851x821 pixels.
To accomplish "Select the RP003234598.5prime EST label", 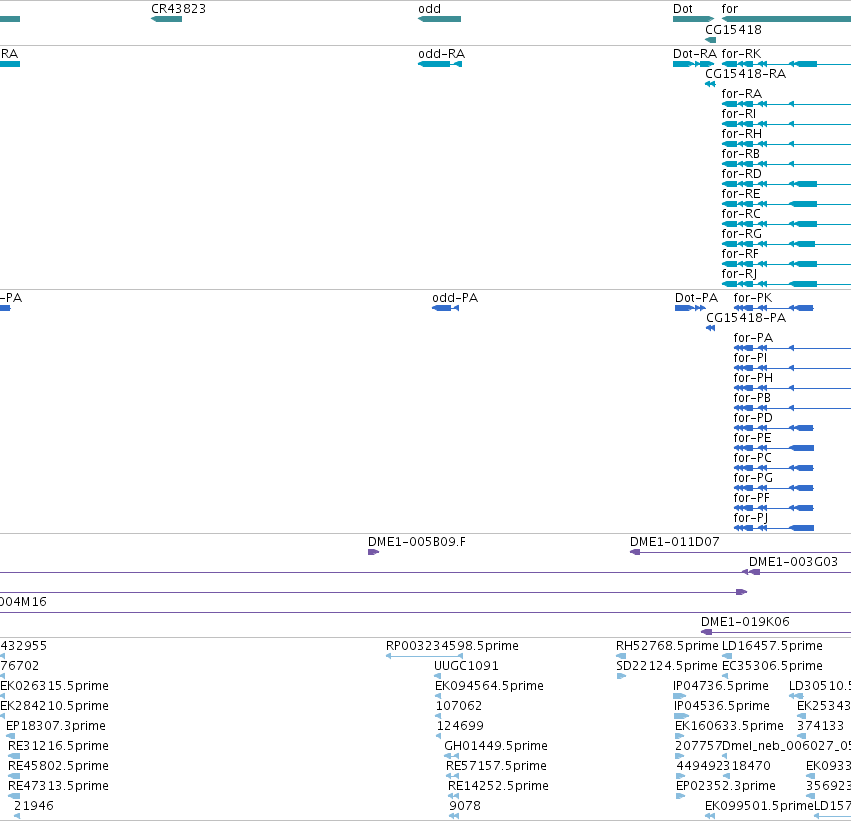I will click(452, 646).
